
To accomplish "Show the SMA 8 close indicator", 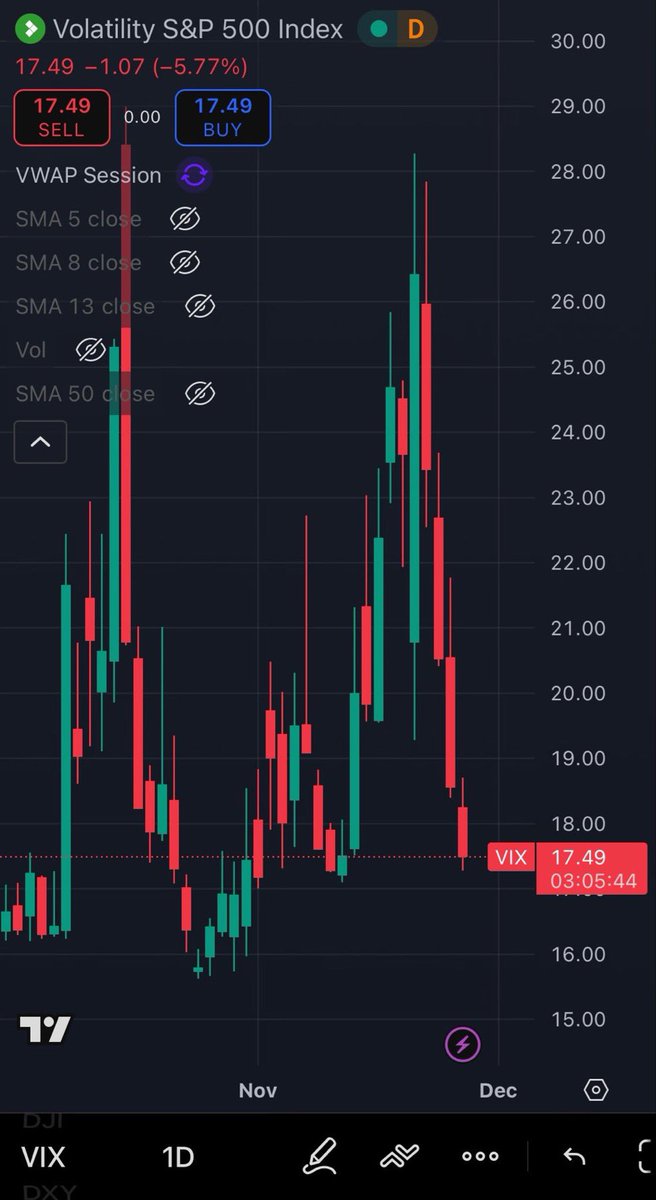I will click(184, 263).
